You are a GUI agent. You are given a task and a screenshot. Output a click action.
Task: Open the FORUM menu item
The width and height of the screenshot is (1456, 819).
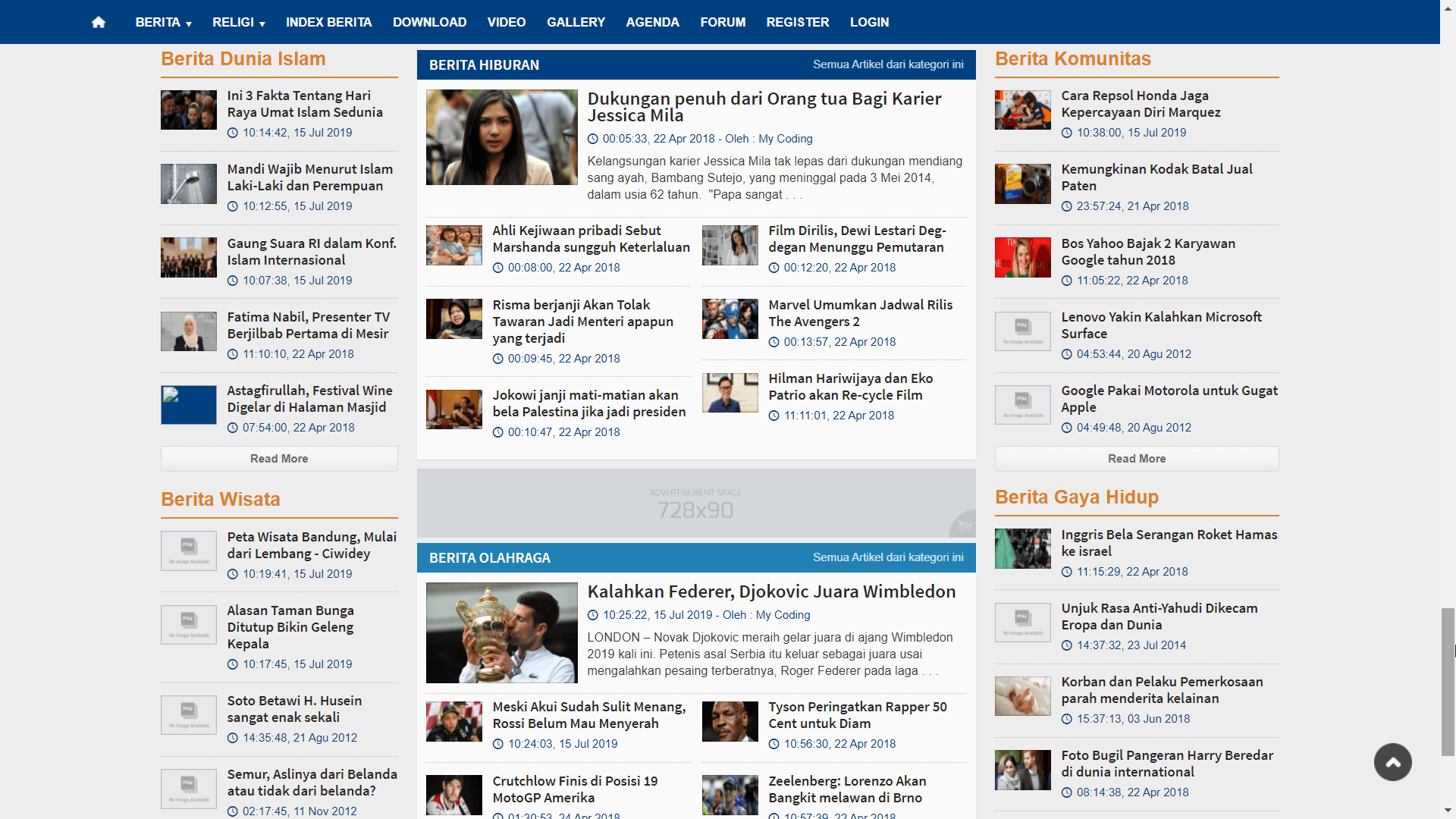(x=723, y=22)
